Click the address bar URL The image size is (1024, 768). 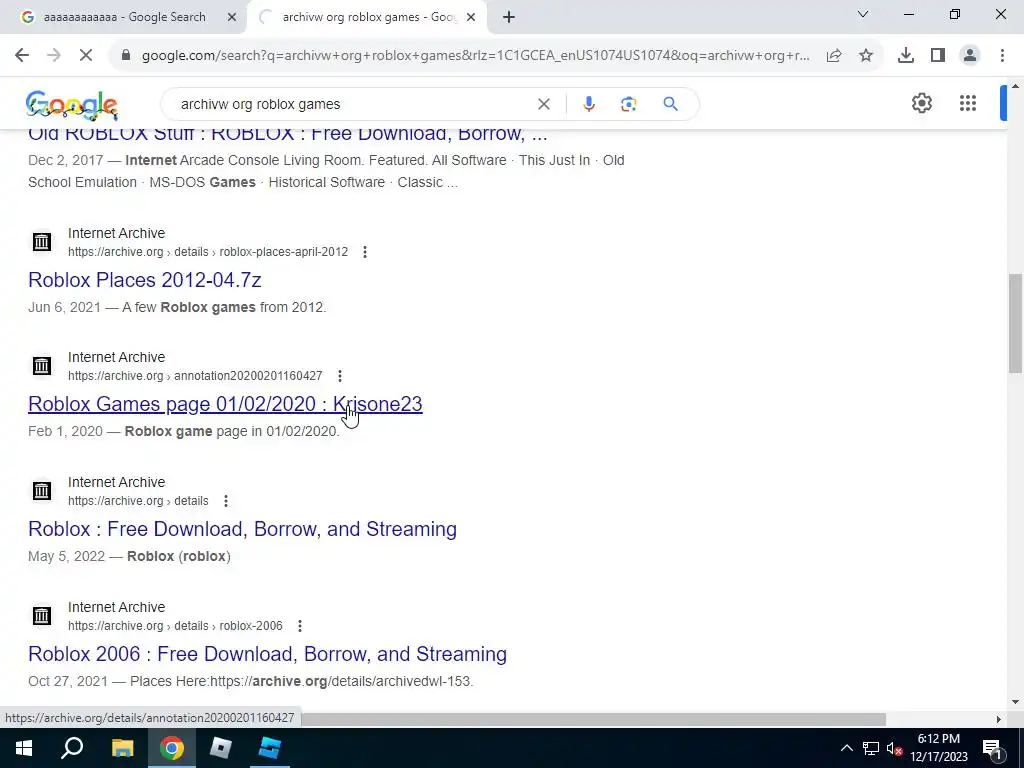[475, 56]
